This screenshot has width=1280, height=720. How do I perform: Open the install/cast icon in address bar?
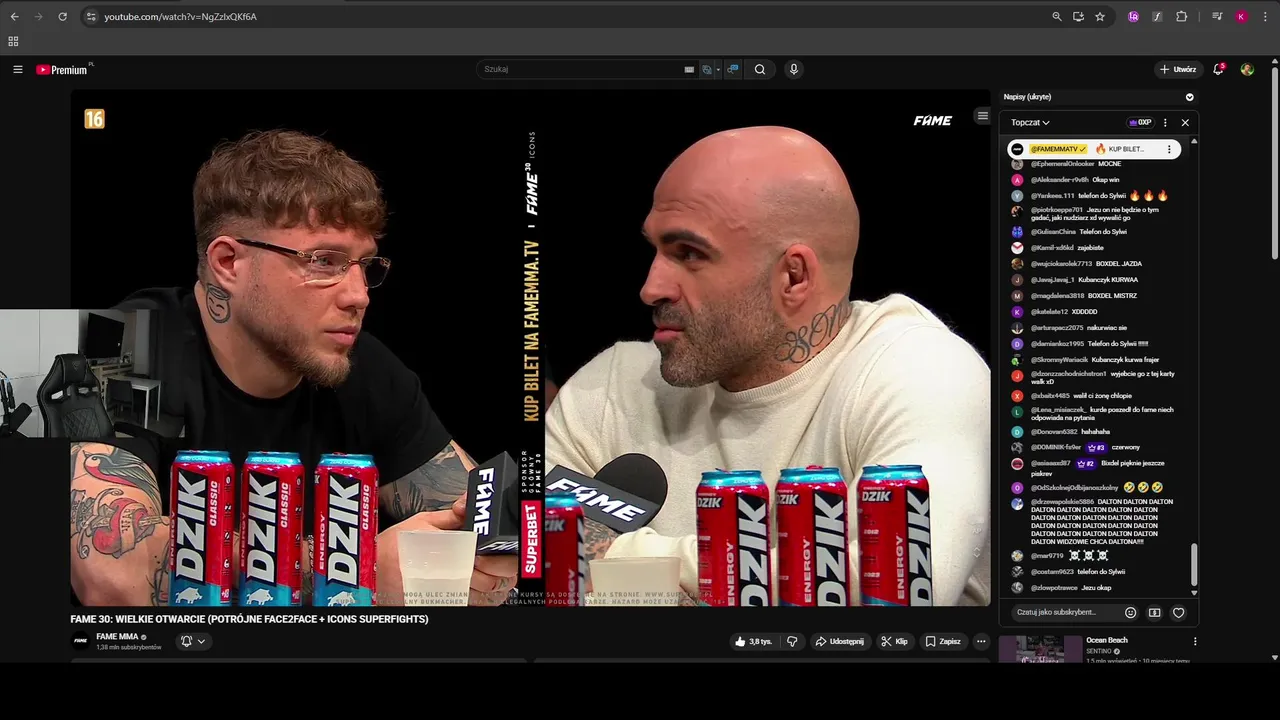point(1078,17)
